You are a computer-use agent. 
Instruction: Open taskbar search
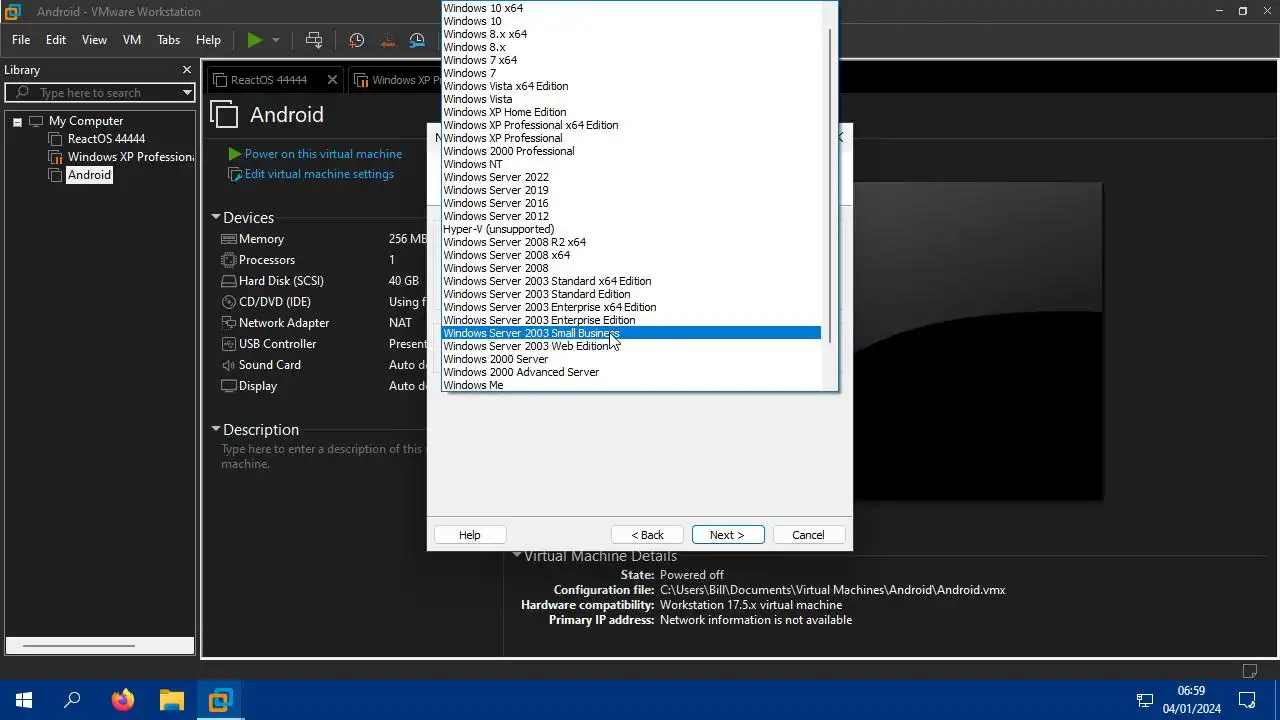[x=72, y=700]
